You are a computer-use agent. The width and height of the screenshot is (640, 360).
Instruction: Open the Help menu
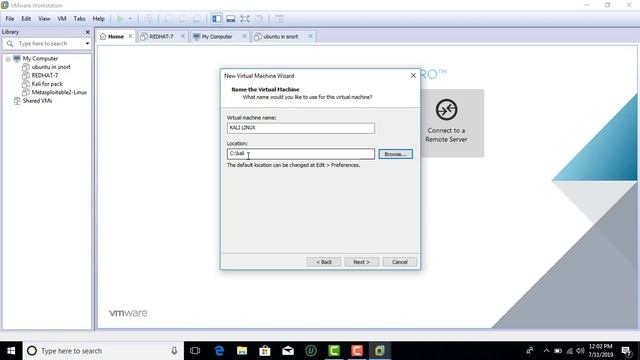tap(98, 19)
